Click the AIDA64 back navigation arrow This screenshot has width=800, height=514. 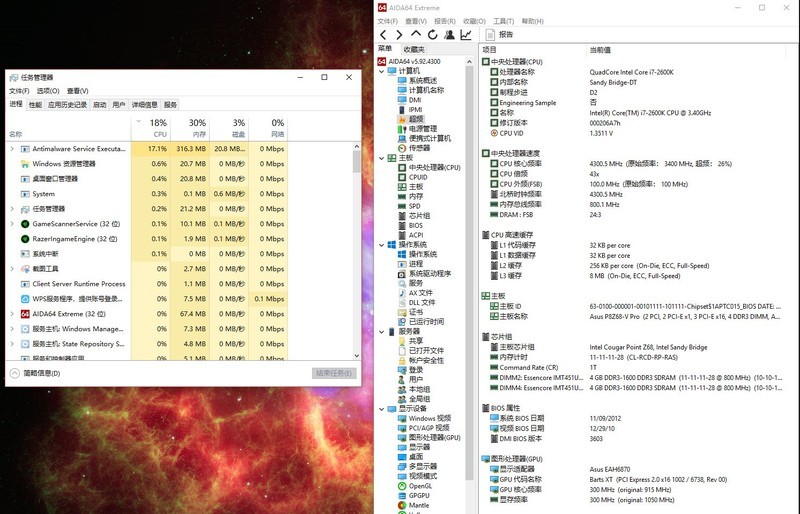click(x=383, y=35)
